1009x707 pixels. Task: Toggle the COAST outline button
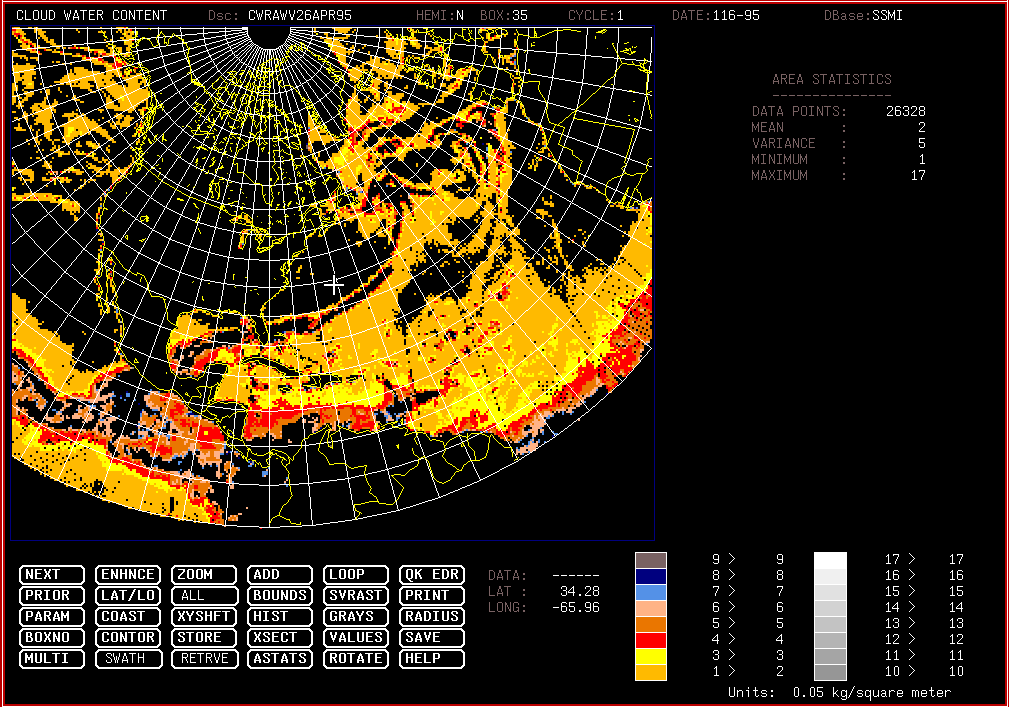128,617
